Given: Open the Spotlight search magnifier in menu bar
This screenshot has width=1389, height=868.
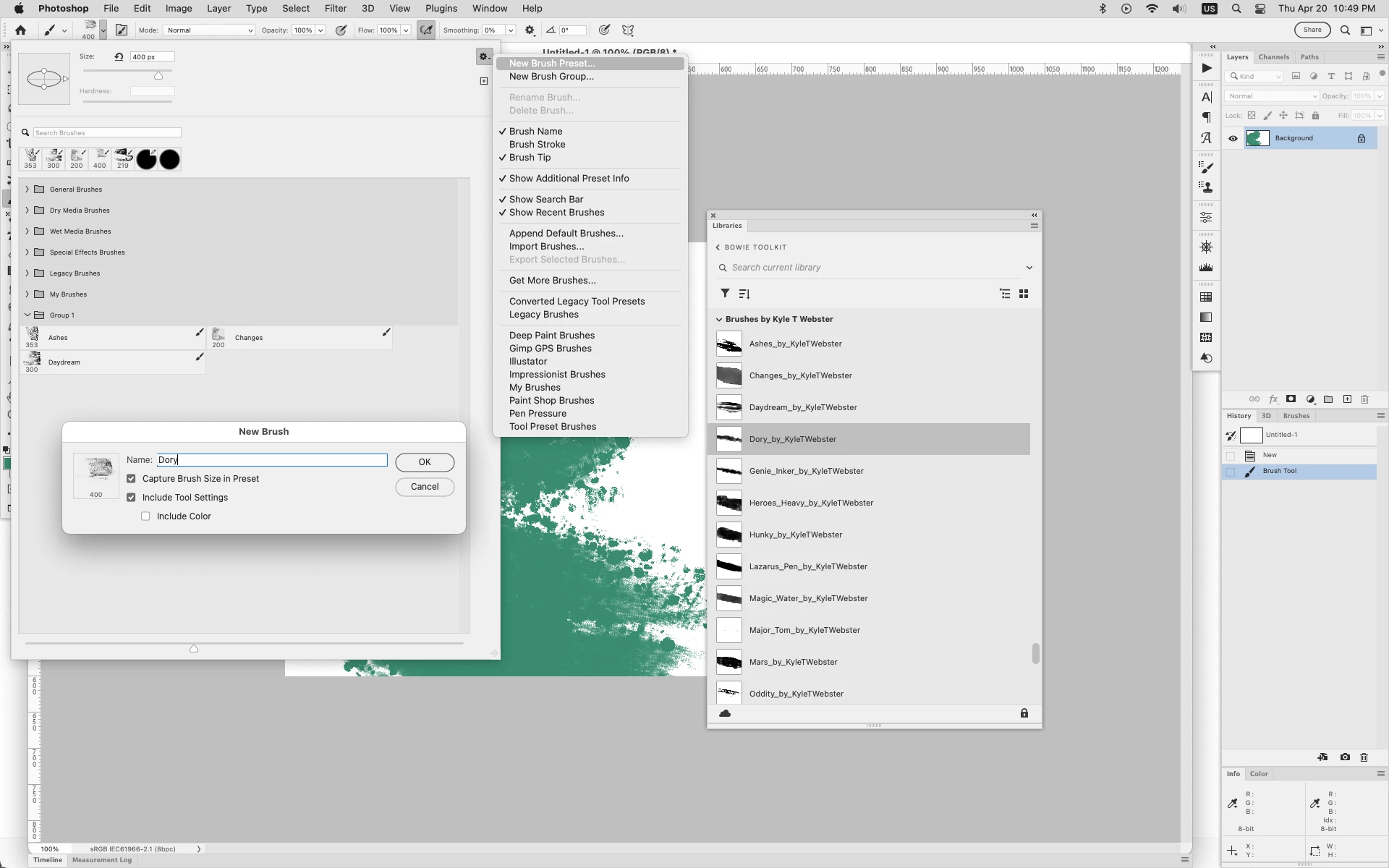Looking at the screenshot, I should coord(1236,9).
